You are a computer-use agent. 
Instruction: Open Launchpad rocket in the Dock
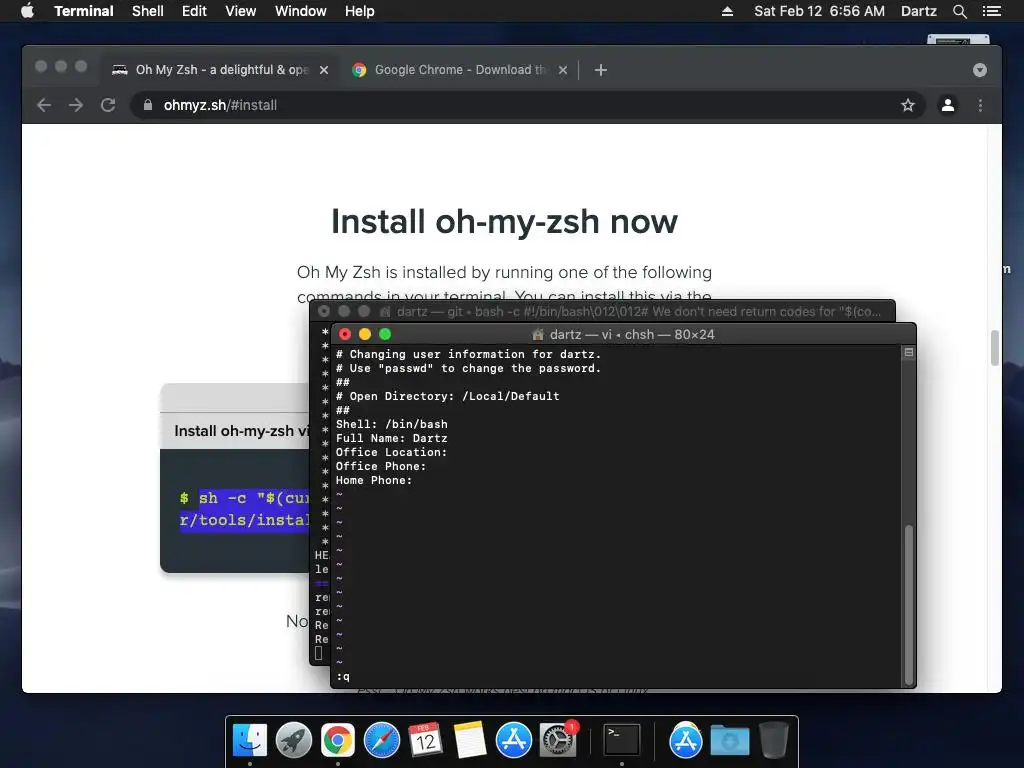[294, 740]
